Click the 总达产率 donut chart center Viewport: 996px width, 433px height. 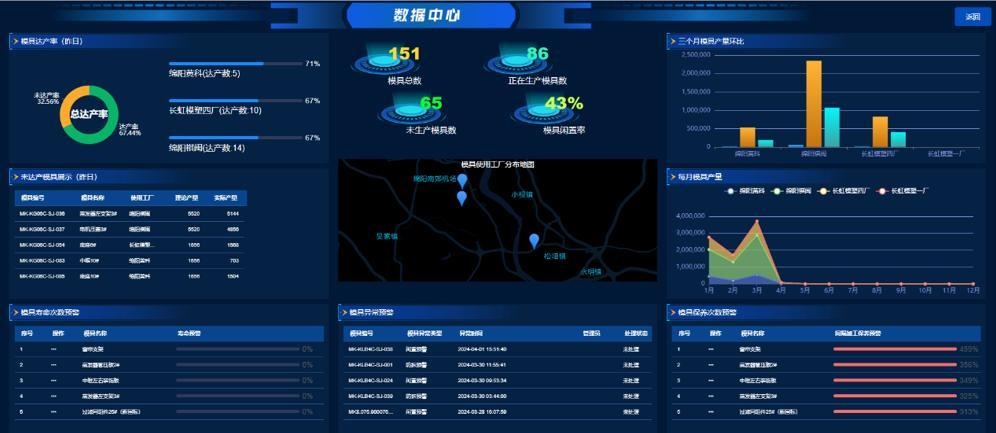88,114
